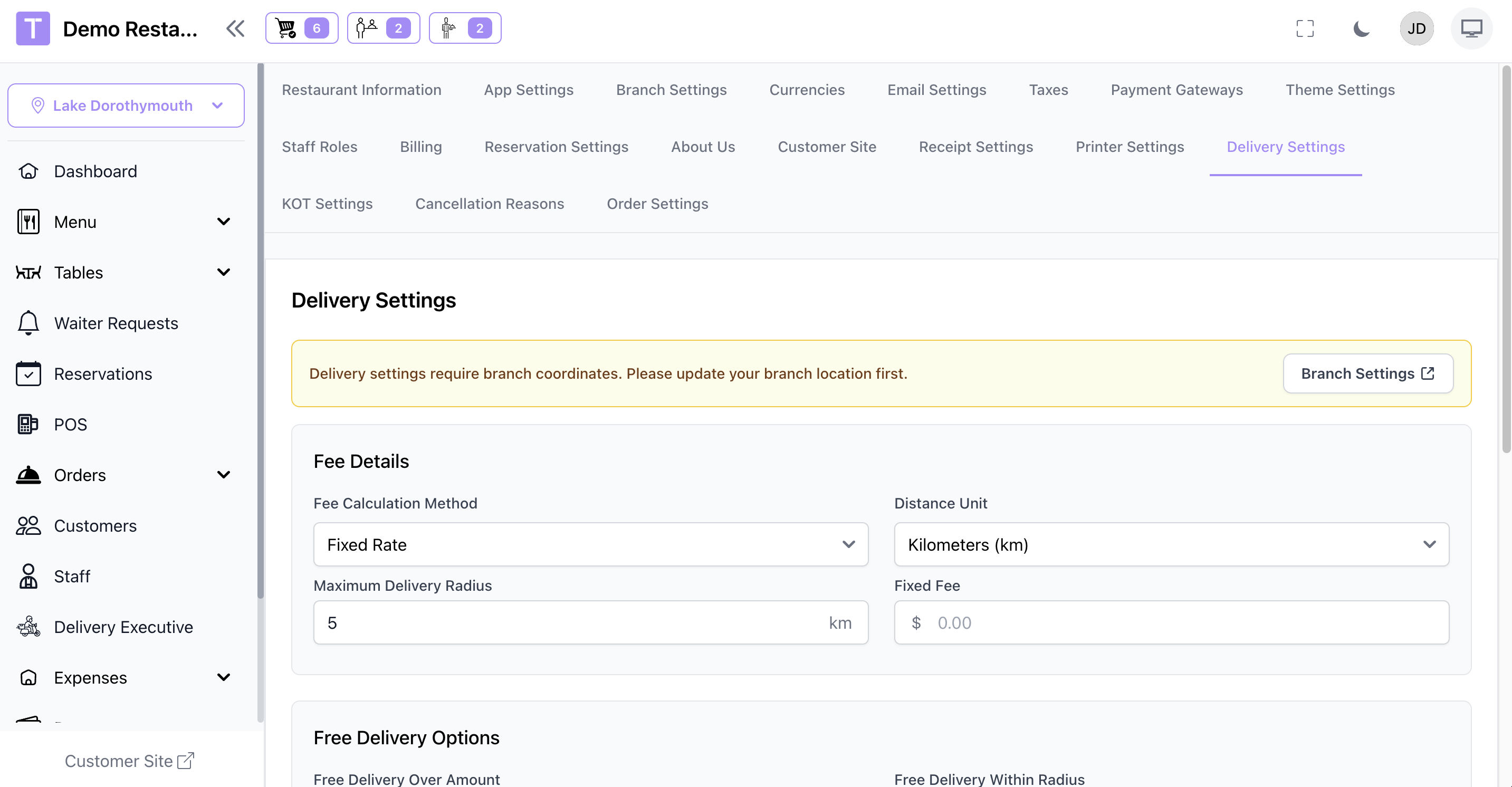Open Delivery Executive in sidebar
The width and height of the screenshot is (1512, 787).
[123, 627]
